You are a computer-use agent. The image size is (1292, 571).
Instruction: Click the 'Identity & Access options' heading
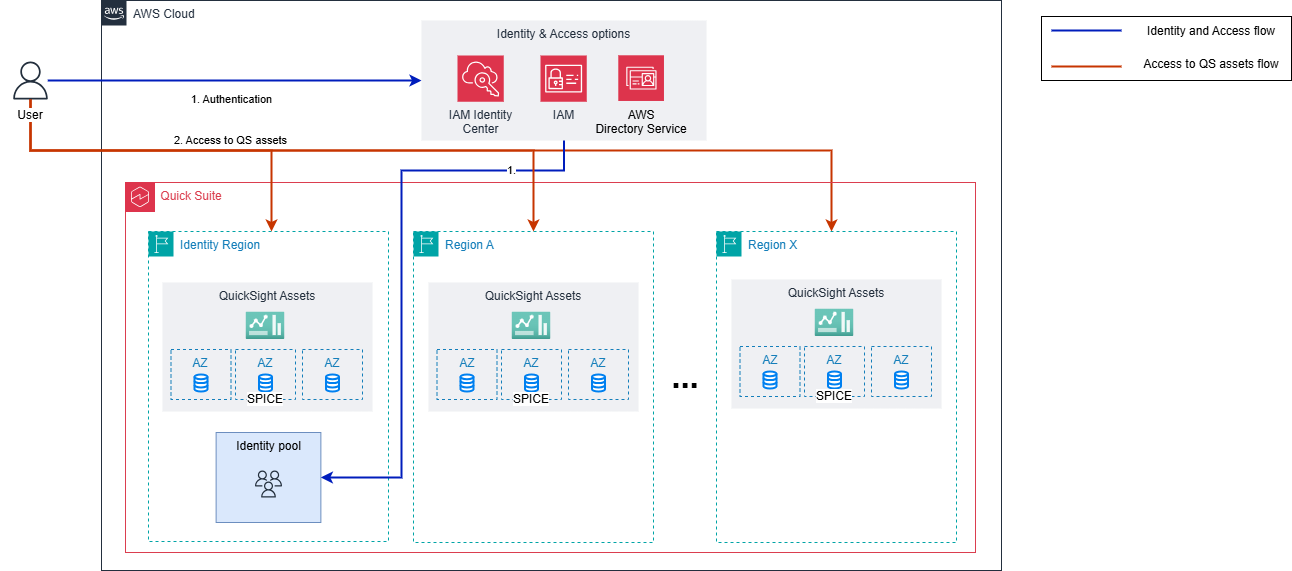point(564,34)
